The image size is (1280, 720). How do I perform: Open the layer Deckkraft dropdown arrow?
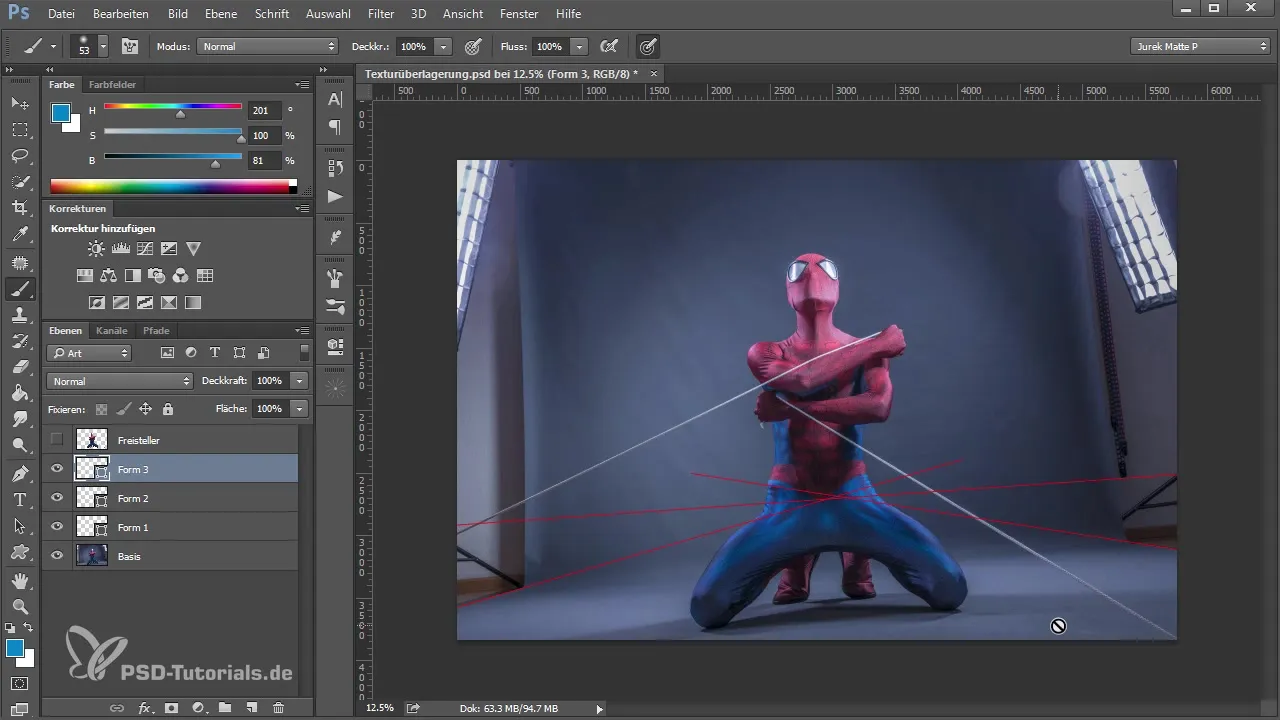point(299,381)
